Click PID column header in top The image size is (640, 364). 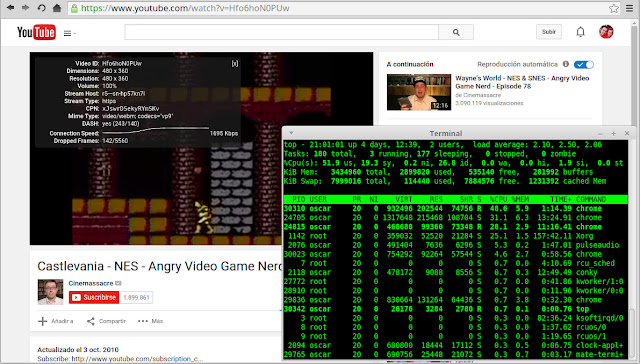click(x=299, y=200)
